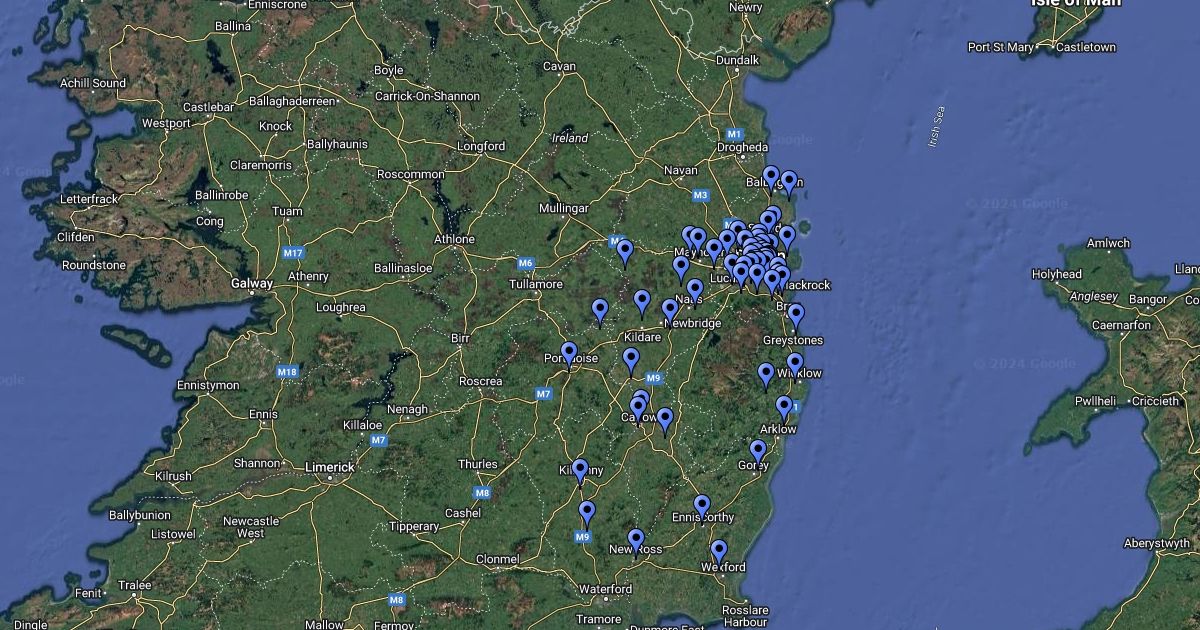Click the M1 motorway shield near Drogheda

click(735, 134)
